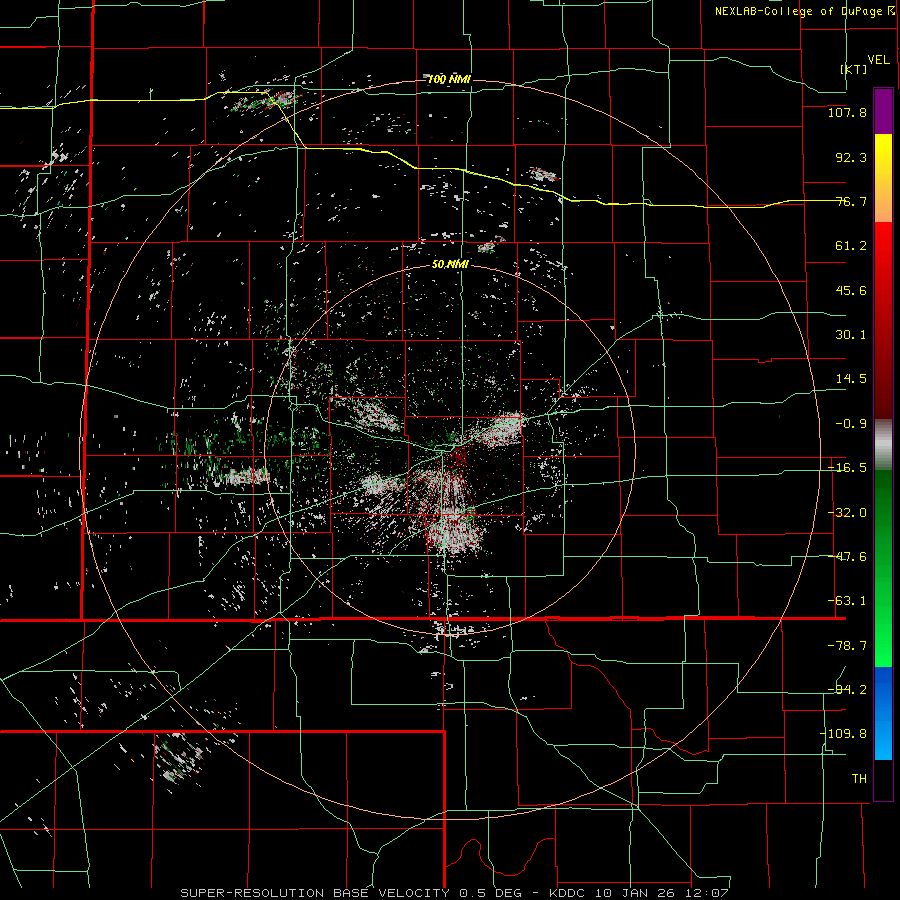Click the 100 NMI range ring label
Image resolution: width=900 pixels, height=900 pixels.
(449, 79)
